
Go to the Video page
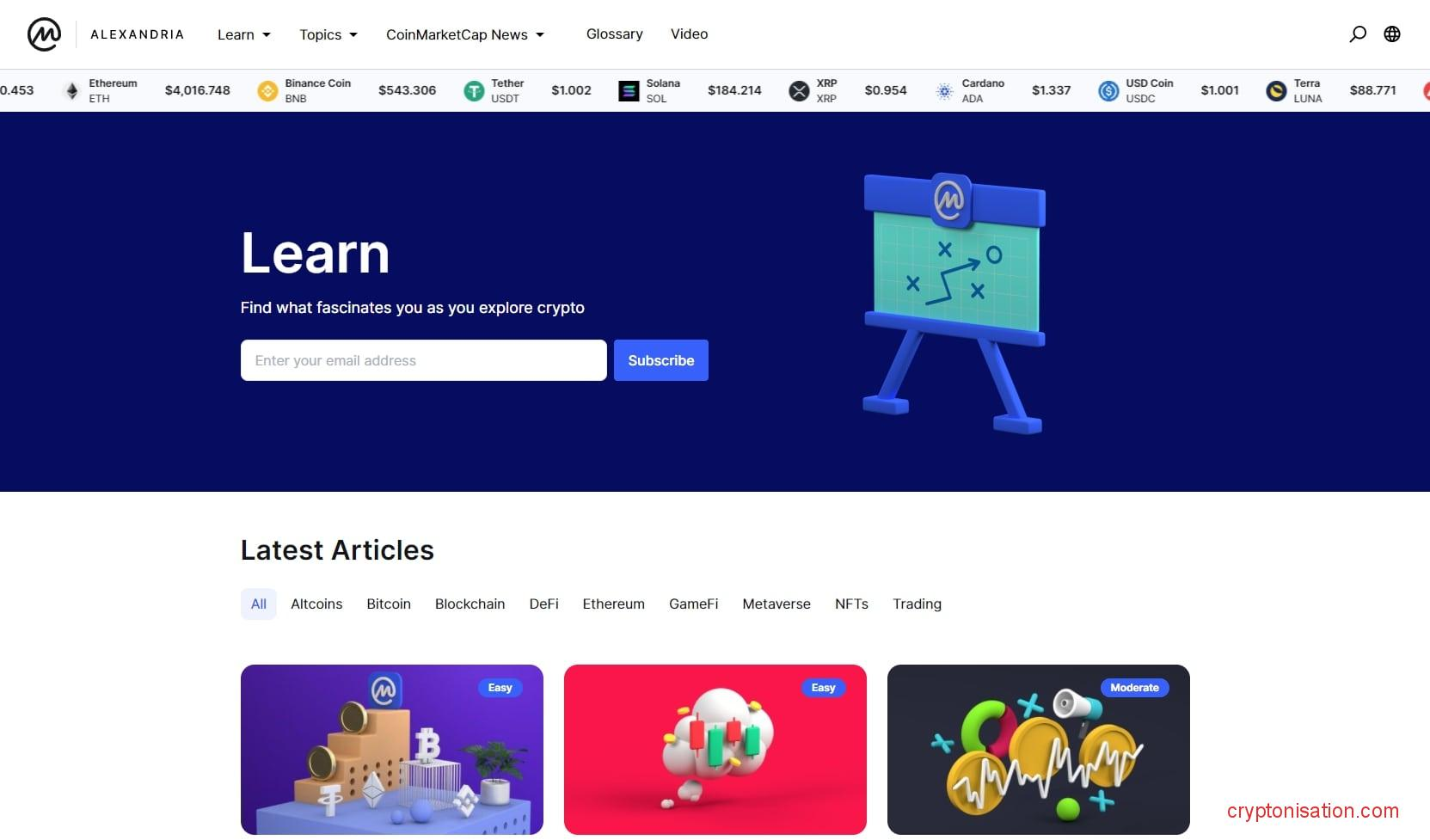pos(689,34)
